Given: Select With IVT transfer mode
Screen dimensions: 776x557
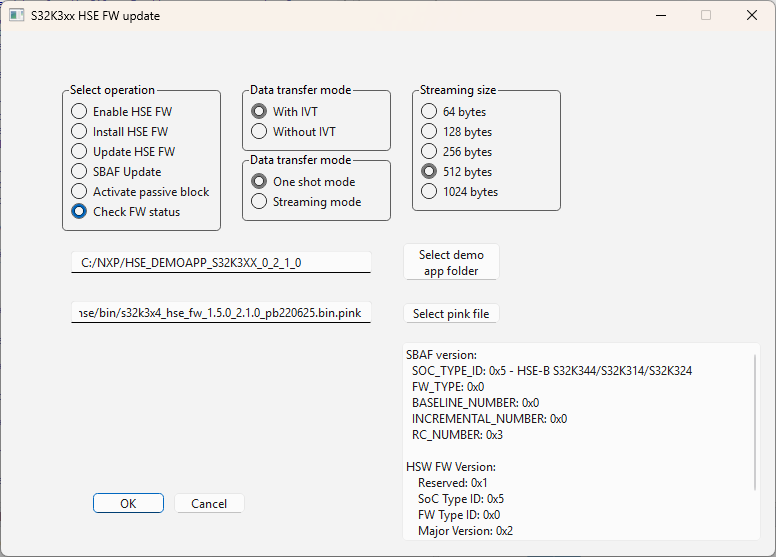Looking at the screenshot, I should click(259, 112).
